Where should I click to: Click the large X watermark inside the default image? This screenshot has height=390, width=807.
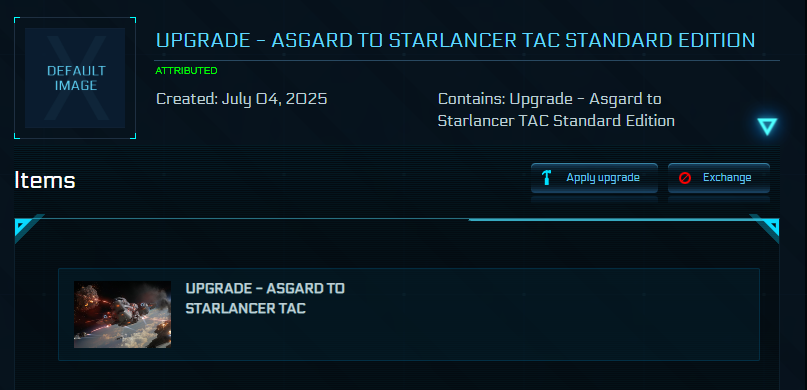pyautogui.click(x=75, y=78)
